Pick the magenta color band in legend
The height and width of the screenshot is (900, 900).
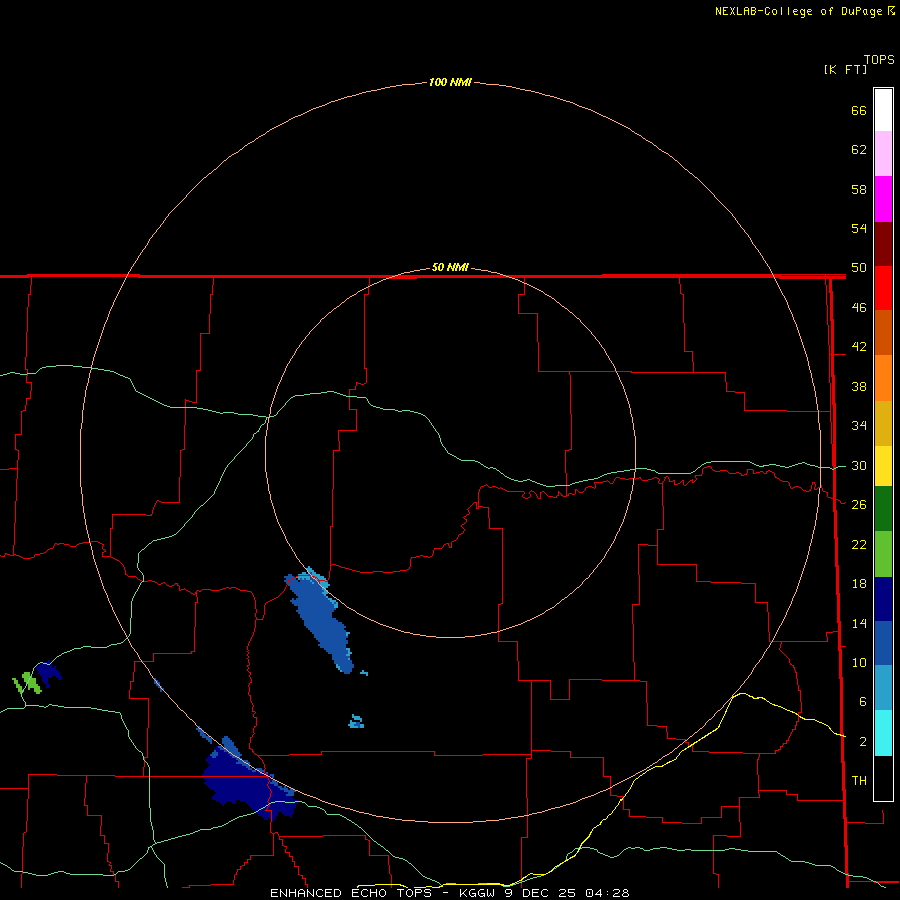point(883,199)
